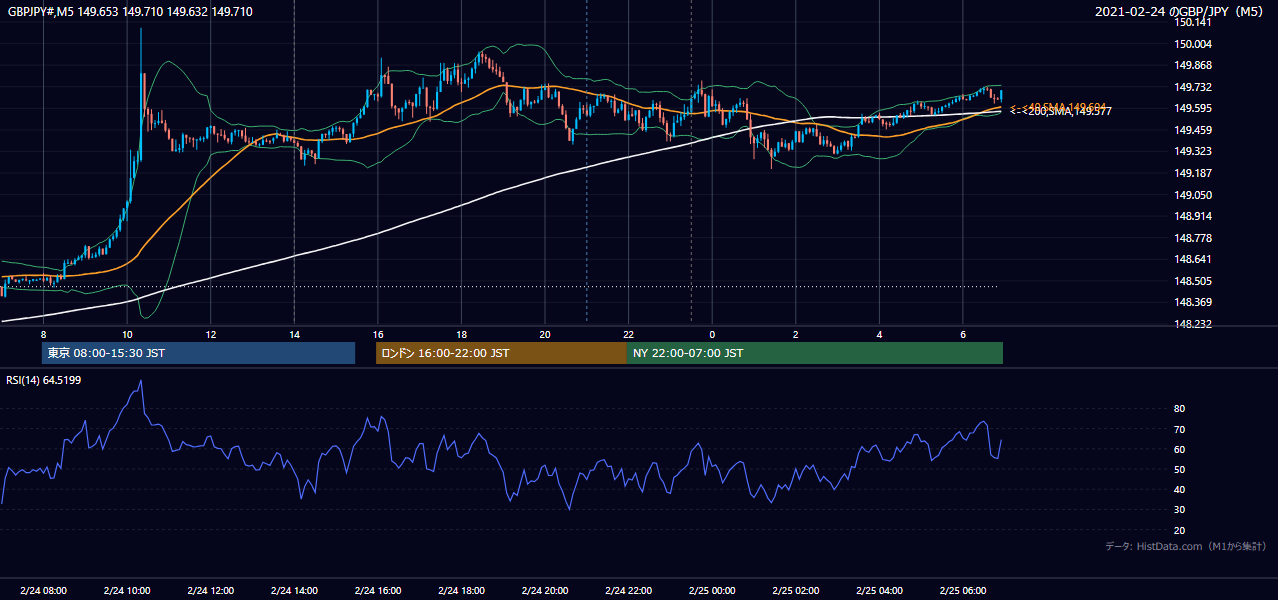
Task: Click price axis label 148.914
Action: (x=1193, y=216)
